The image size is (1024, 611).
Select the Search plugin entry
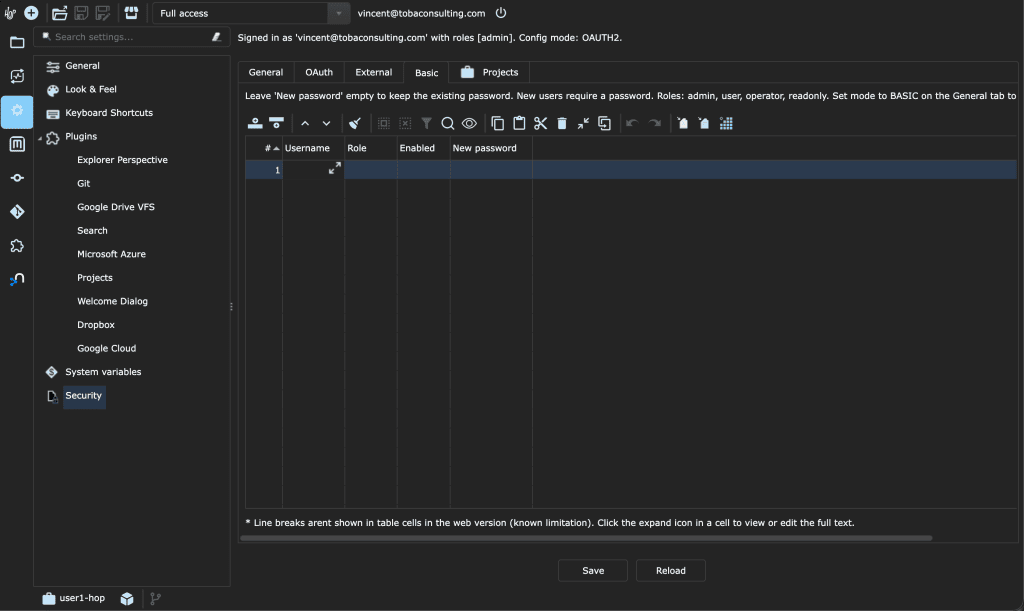click(92, 230)
